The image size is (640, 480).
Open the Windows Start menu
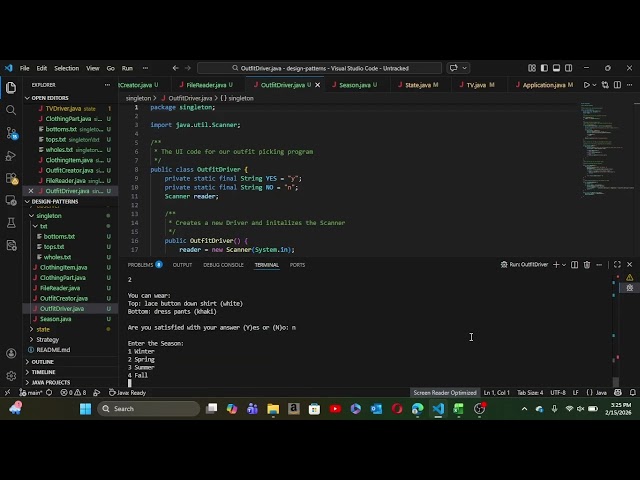(x=85, y=409)
